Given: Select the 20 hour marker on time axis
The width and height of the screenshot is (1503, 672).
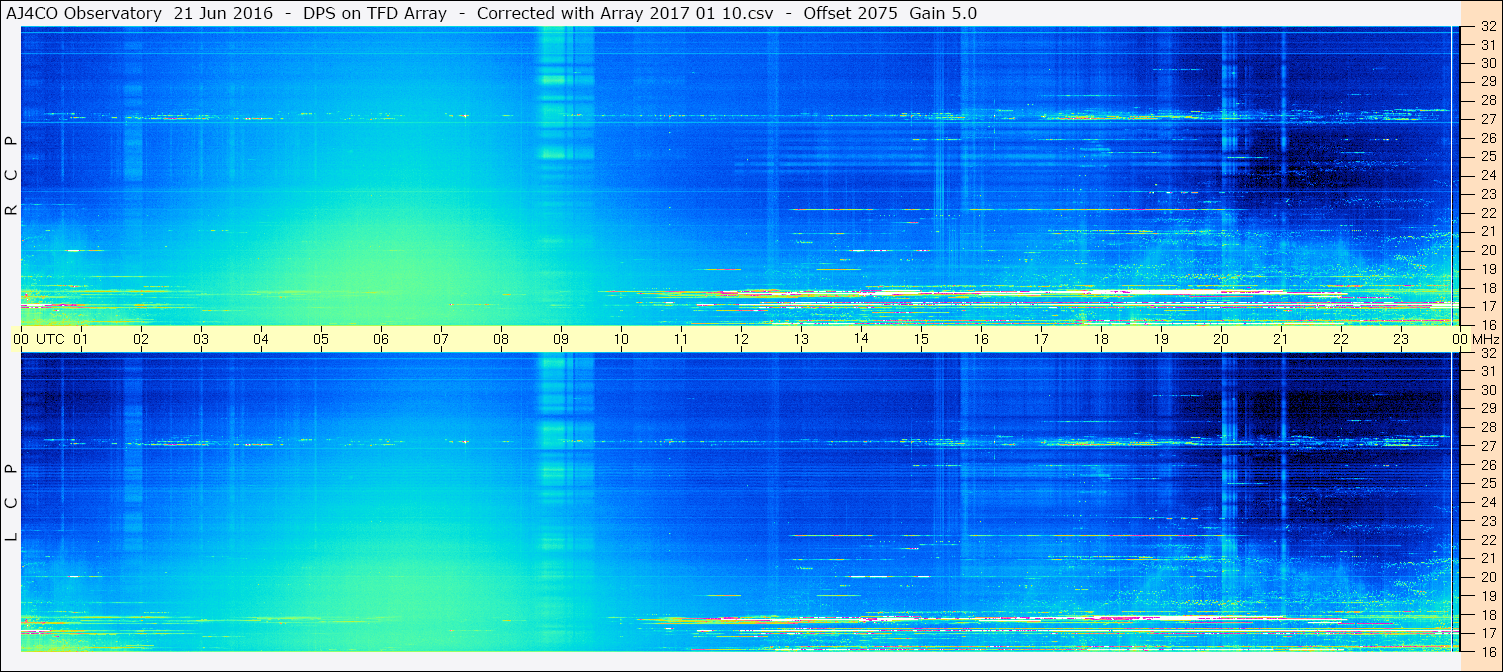Looking at the screenshot, I should [1221, 339].
